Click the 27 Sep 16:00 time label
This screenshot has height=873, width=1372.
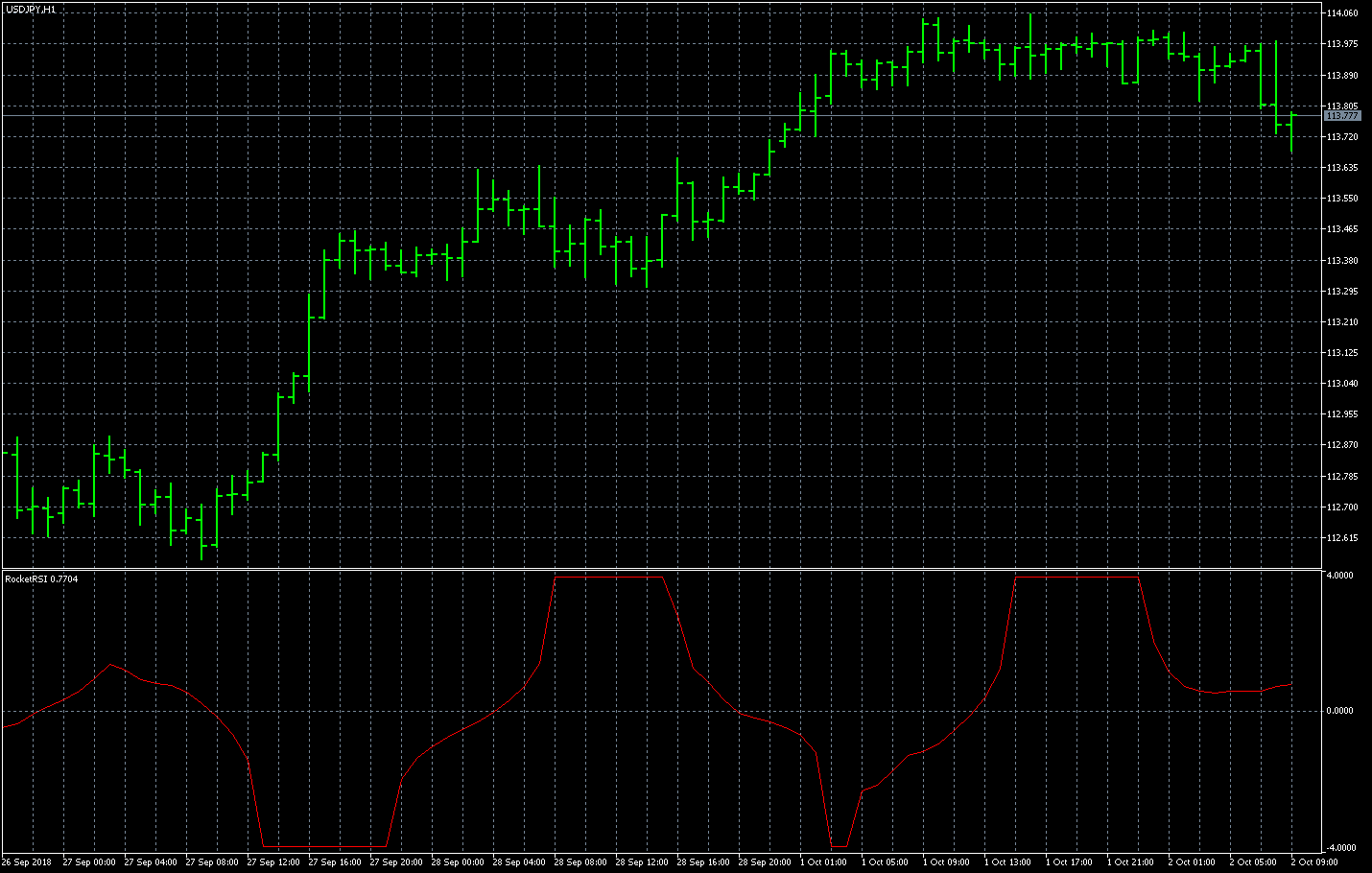(335, 862)
